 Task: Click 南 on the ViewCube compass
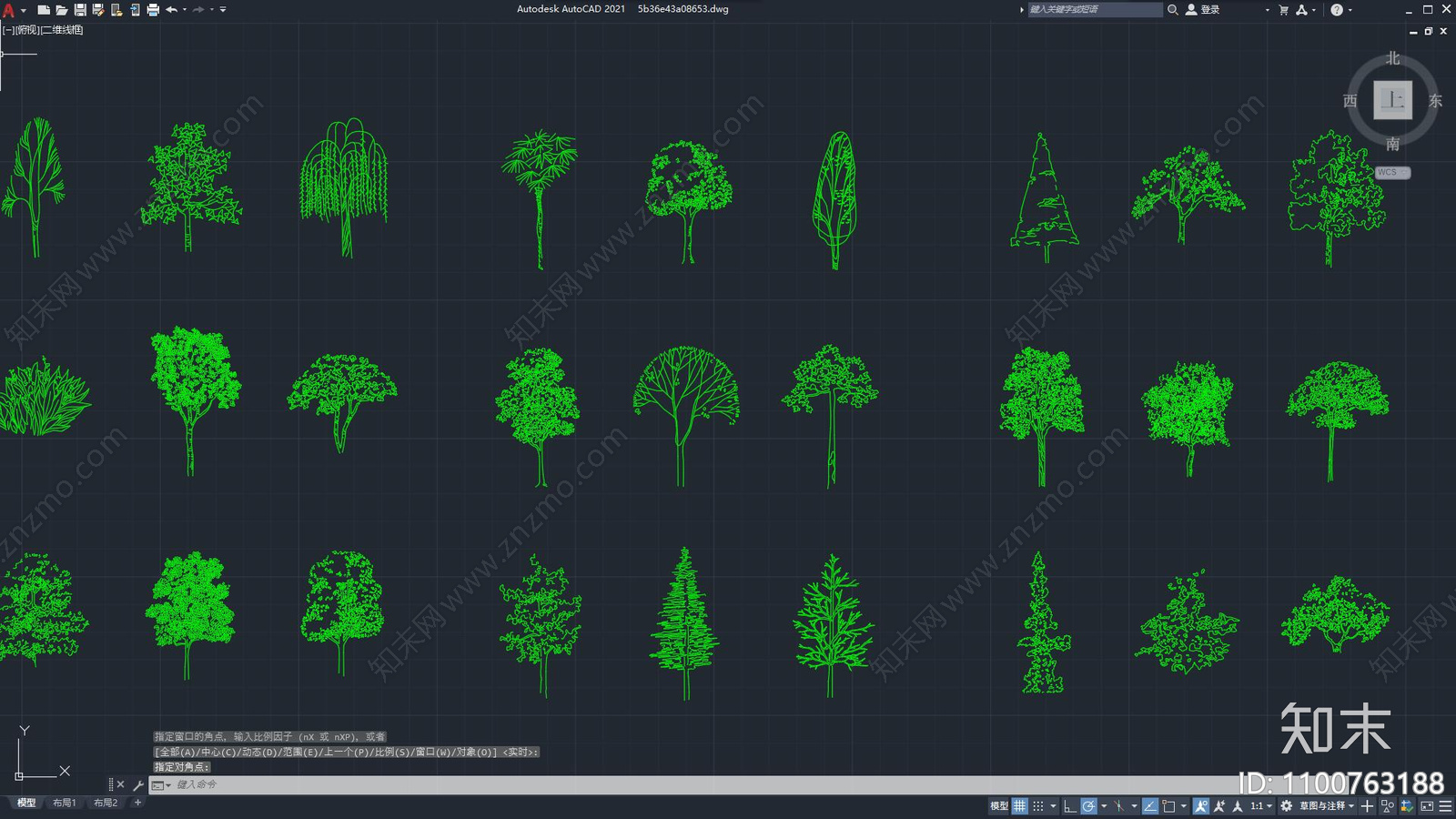tap(1392, 144)
